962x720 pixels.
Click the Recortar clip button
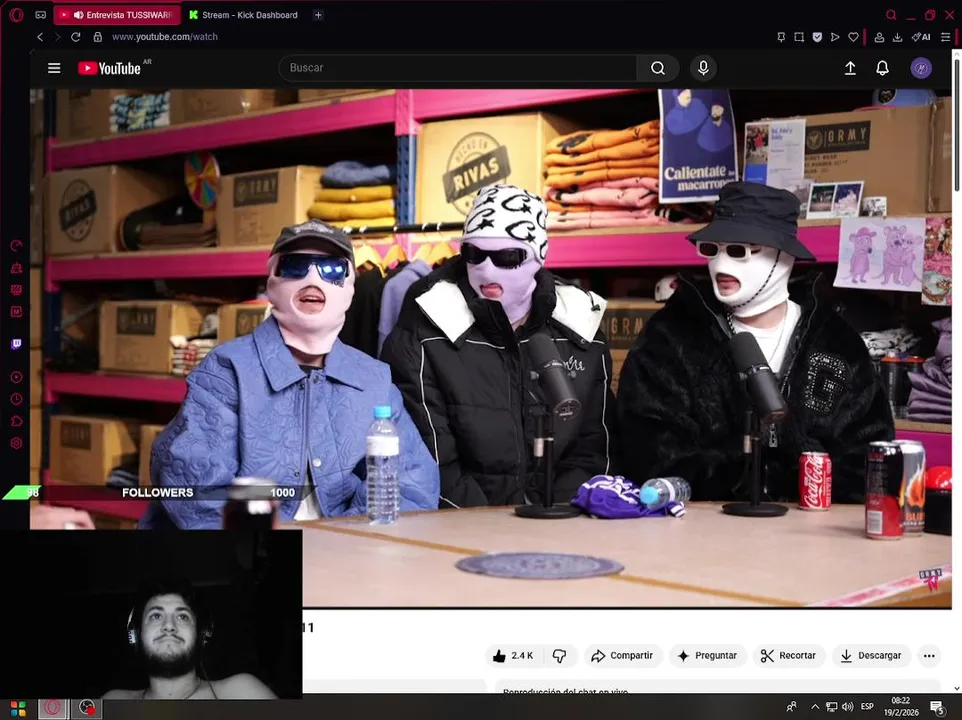tap(788, 656)
